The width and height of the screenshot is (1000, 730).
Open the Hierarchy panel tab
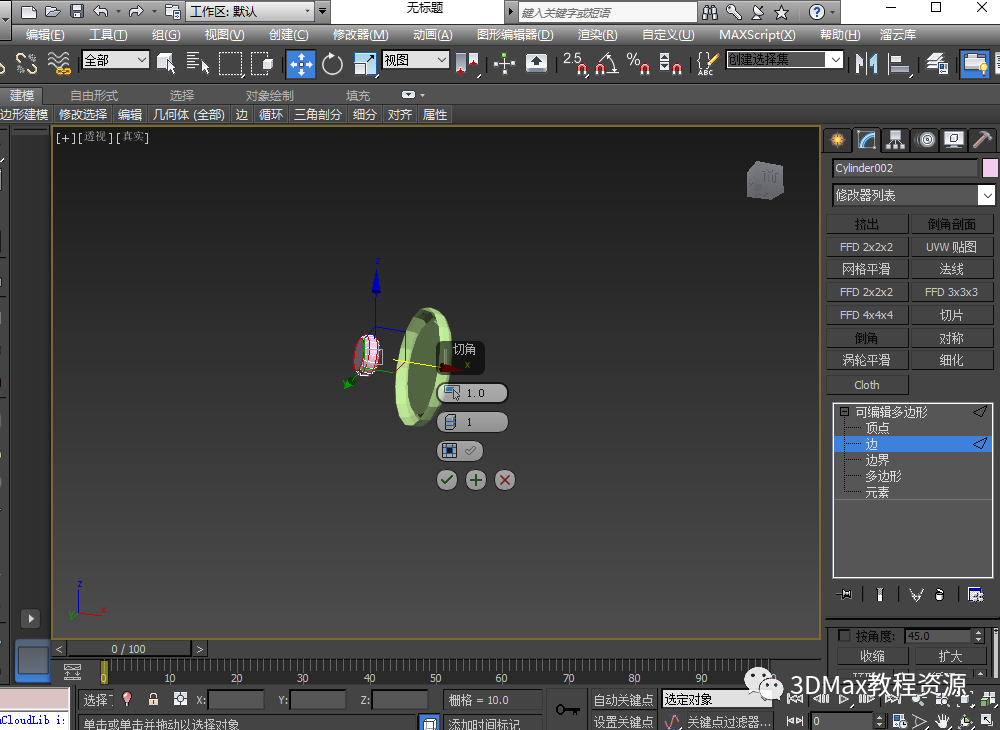(x=895, y=140)
